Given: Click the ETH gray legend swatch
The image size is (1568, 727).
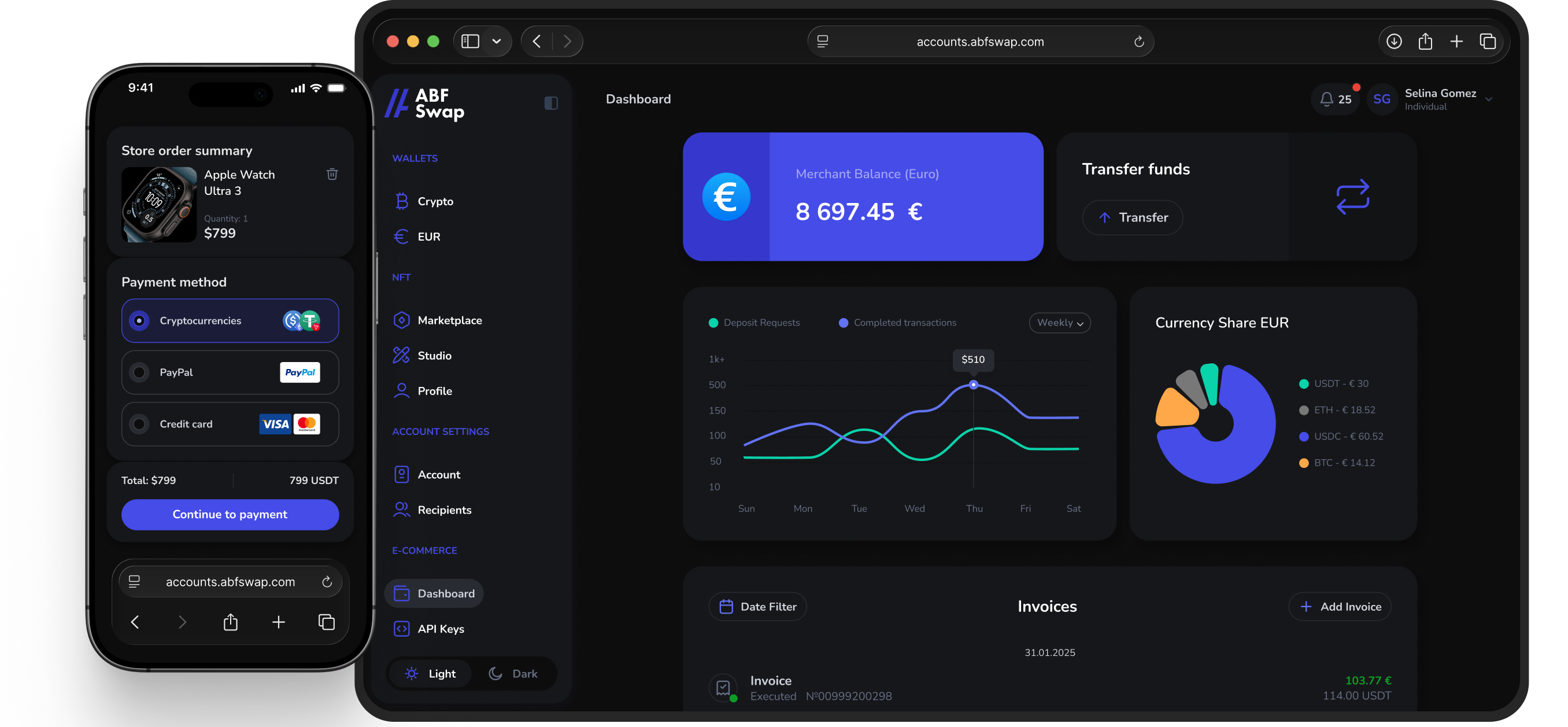Looking at the screenshot, I should 1303,411.
